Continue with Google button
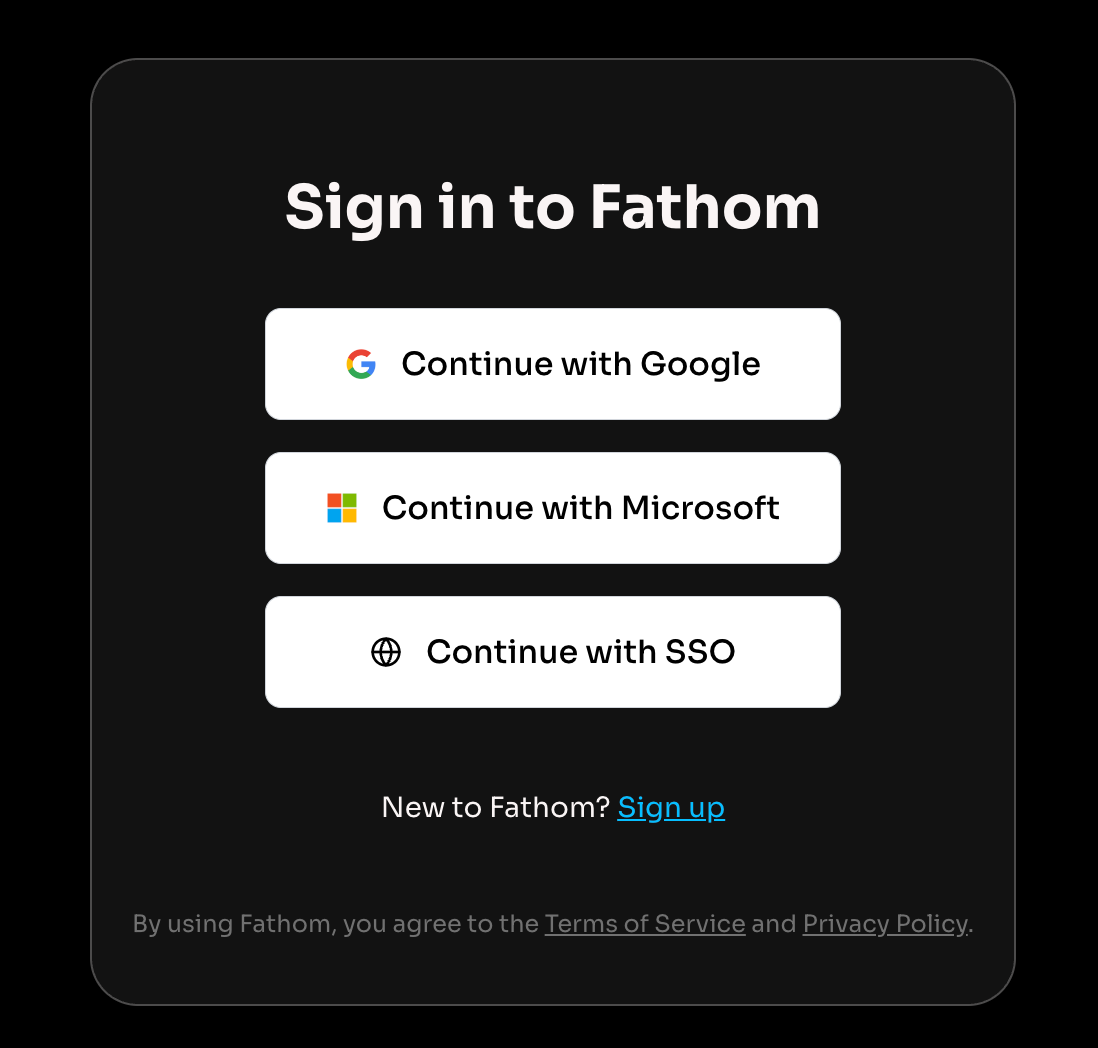The image size is (1098, 1048). click(552, 364)
